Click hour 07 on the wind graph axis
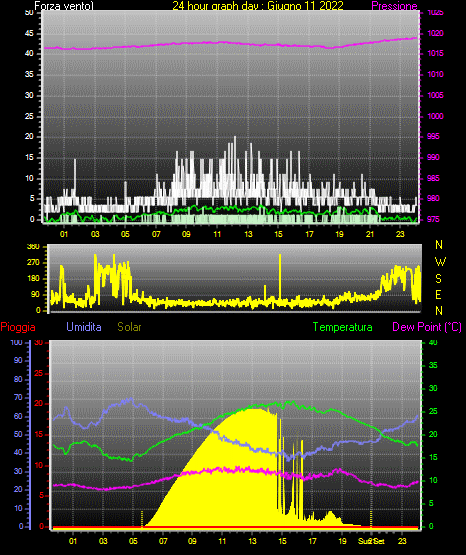 (x=156, y=234)
